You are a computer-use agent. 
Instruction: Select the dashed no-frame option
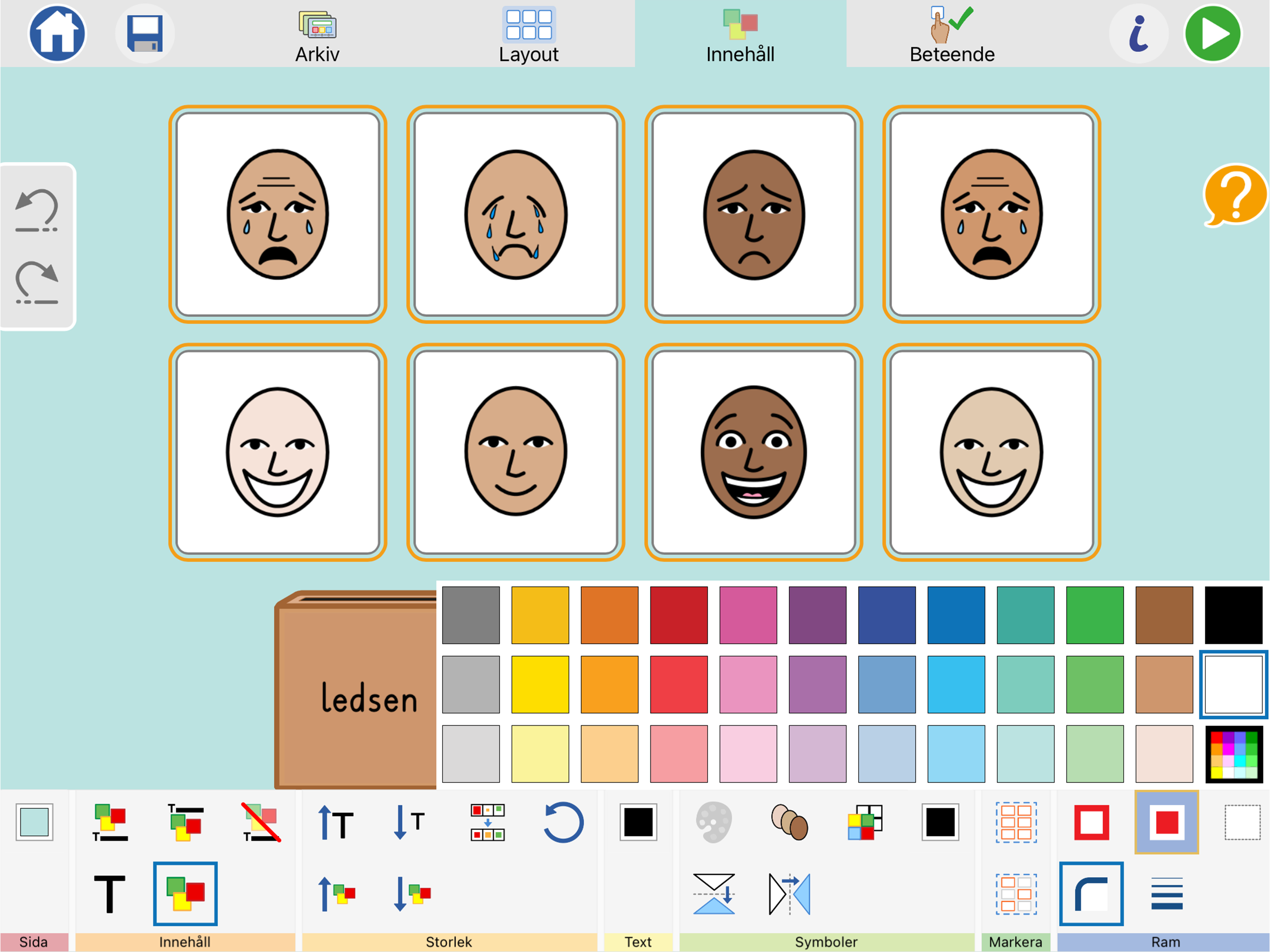pos(1242,822)
